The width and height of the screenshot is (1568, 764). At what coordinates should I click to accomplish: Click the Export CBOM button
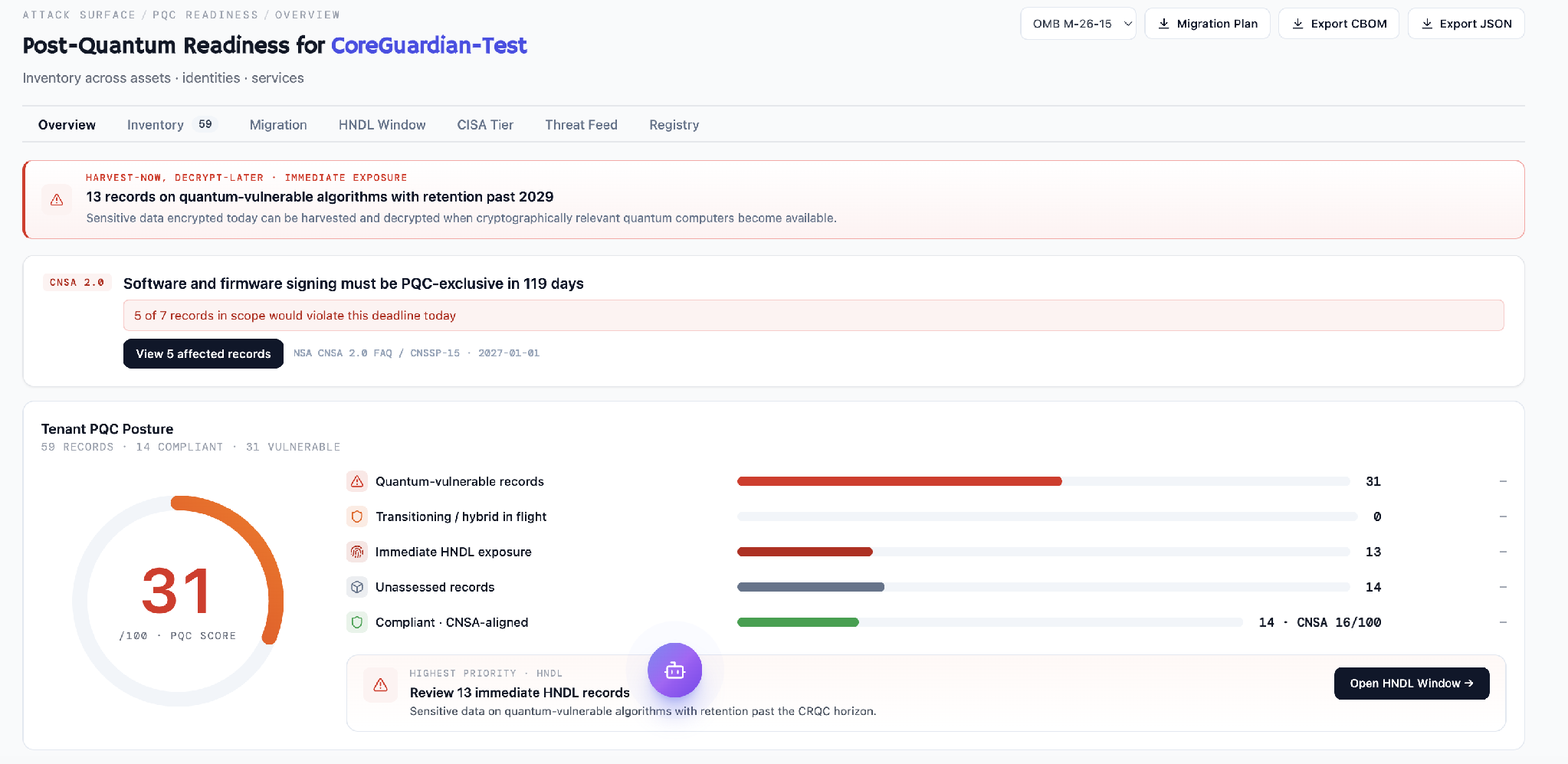tap(1339, 24)
